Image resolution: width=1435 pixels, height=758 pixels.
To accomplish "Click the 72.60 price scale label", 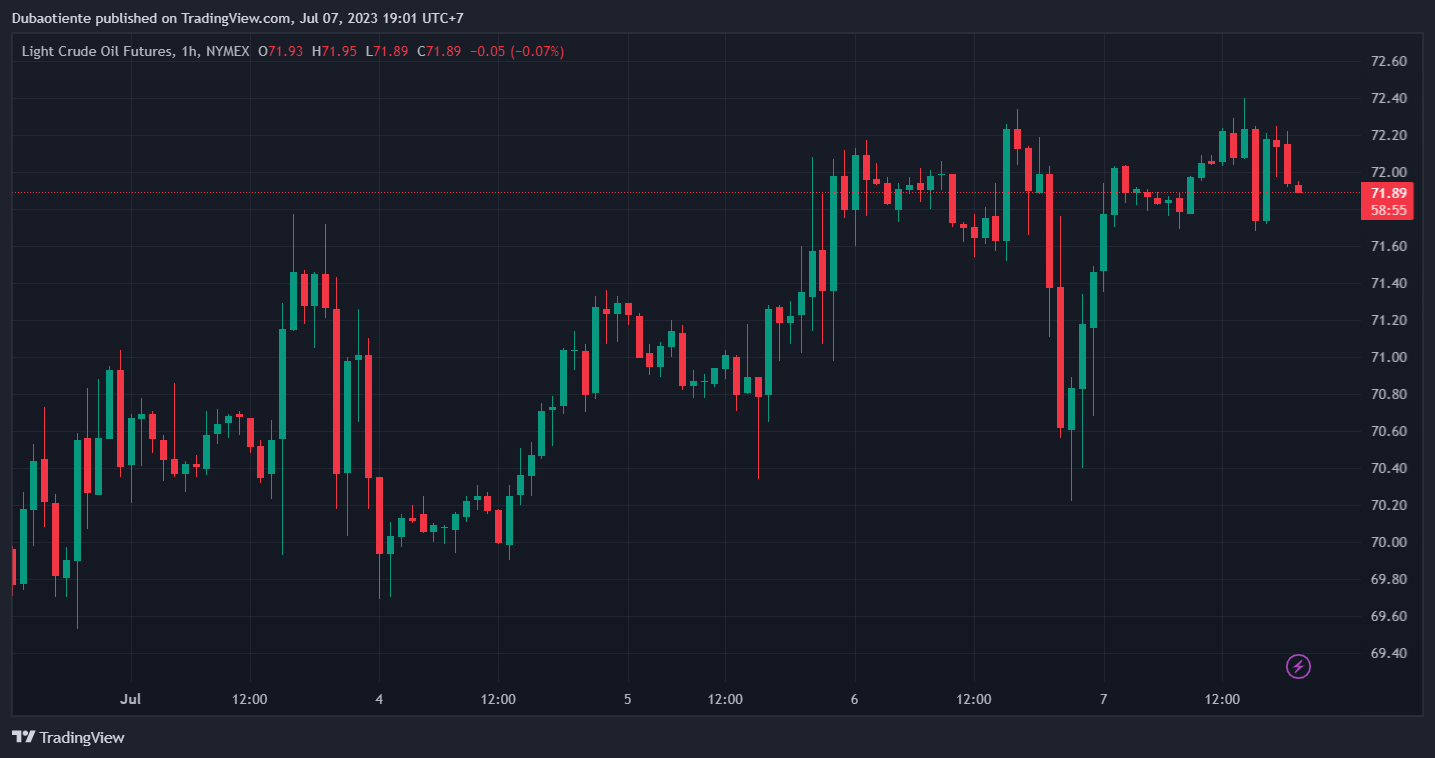I will coord(1388,61).
